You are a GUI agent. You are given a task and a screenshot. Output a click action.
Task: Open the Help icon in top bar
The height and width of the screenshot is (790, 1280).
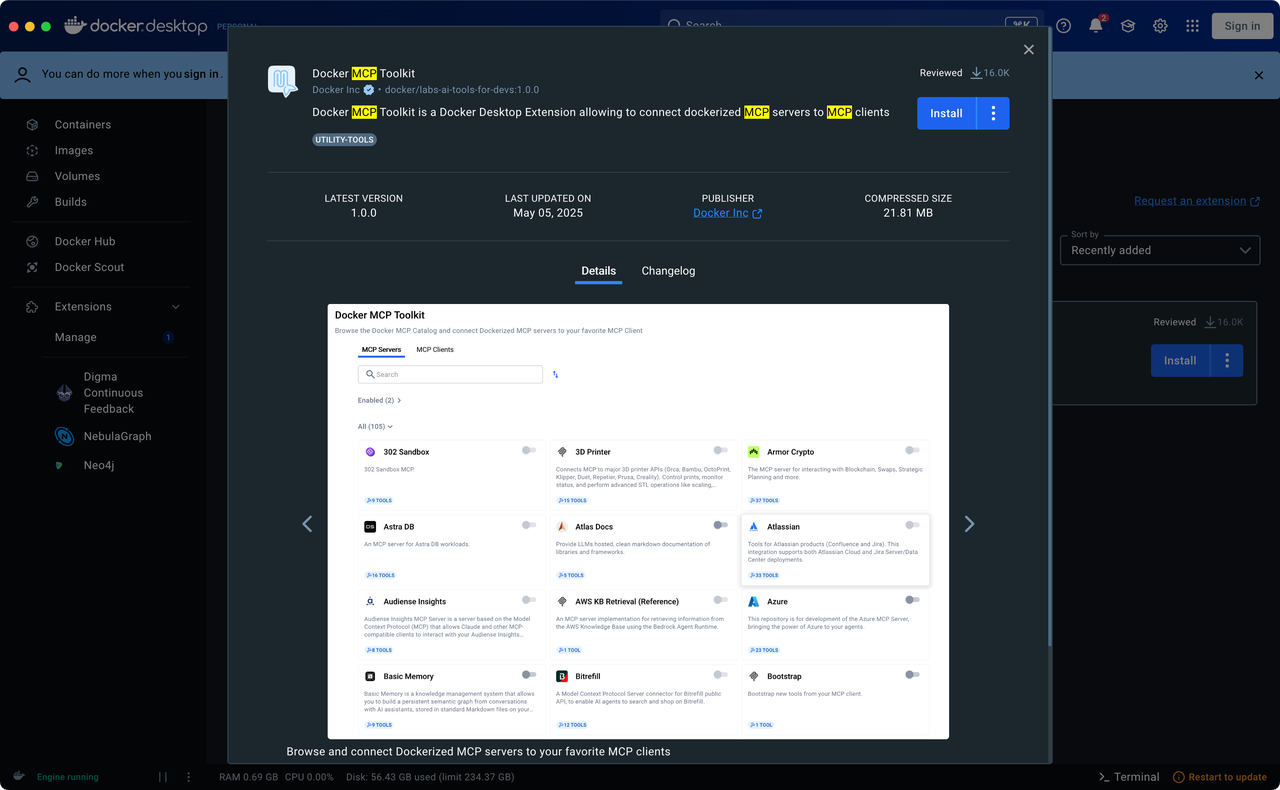(x=1064, y=26)
